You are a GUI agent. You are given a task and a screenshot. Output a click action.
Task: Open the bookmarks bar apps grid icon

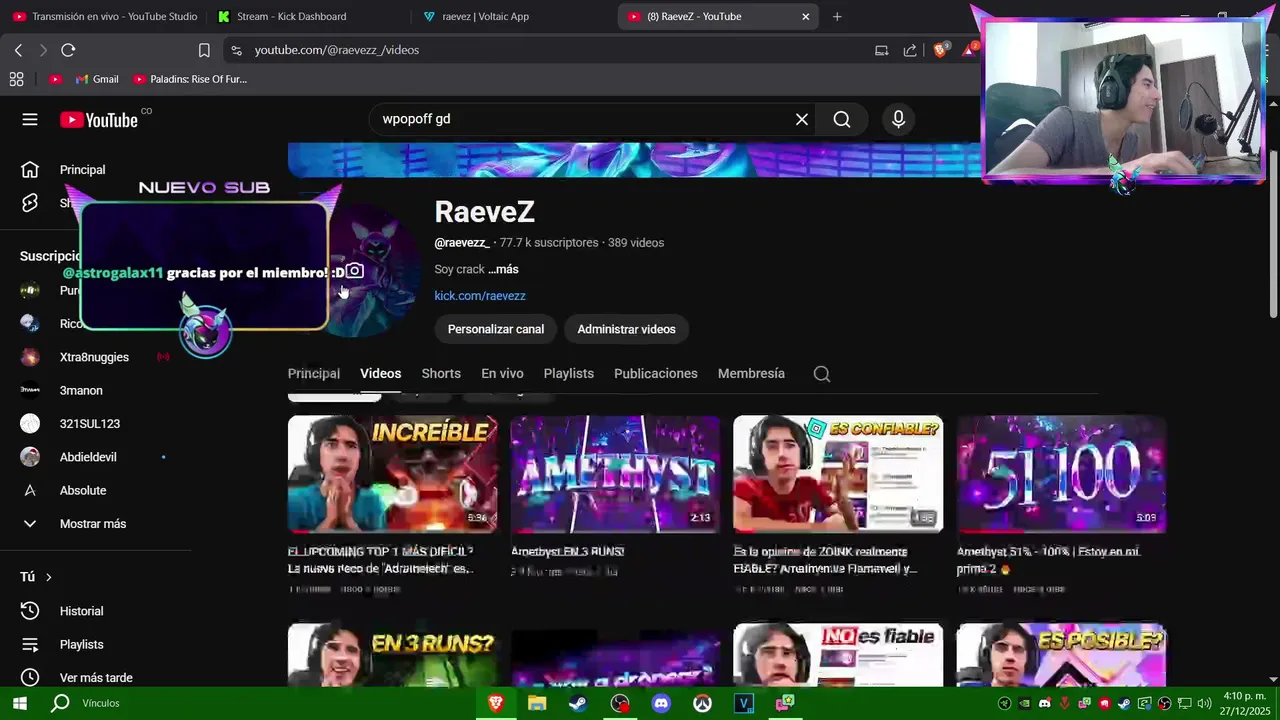16,79
